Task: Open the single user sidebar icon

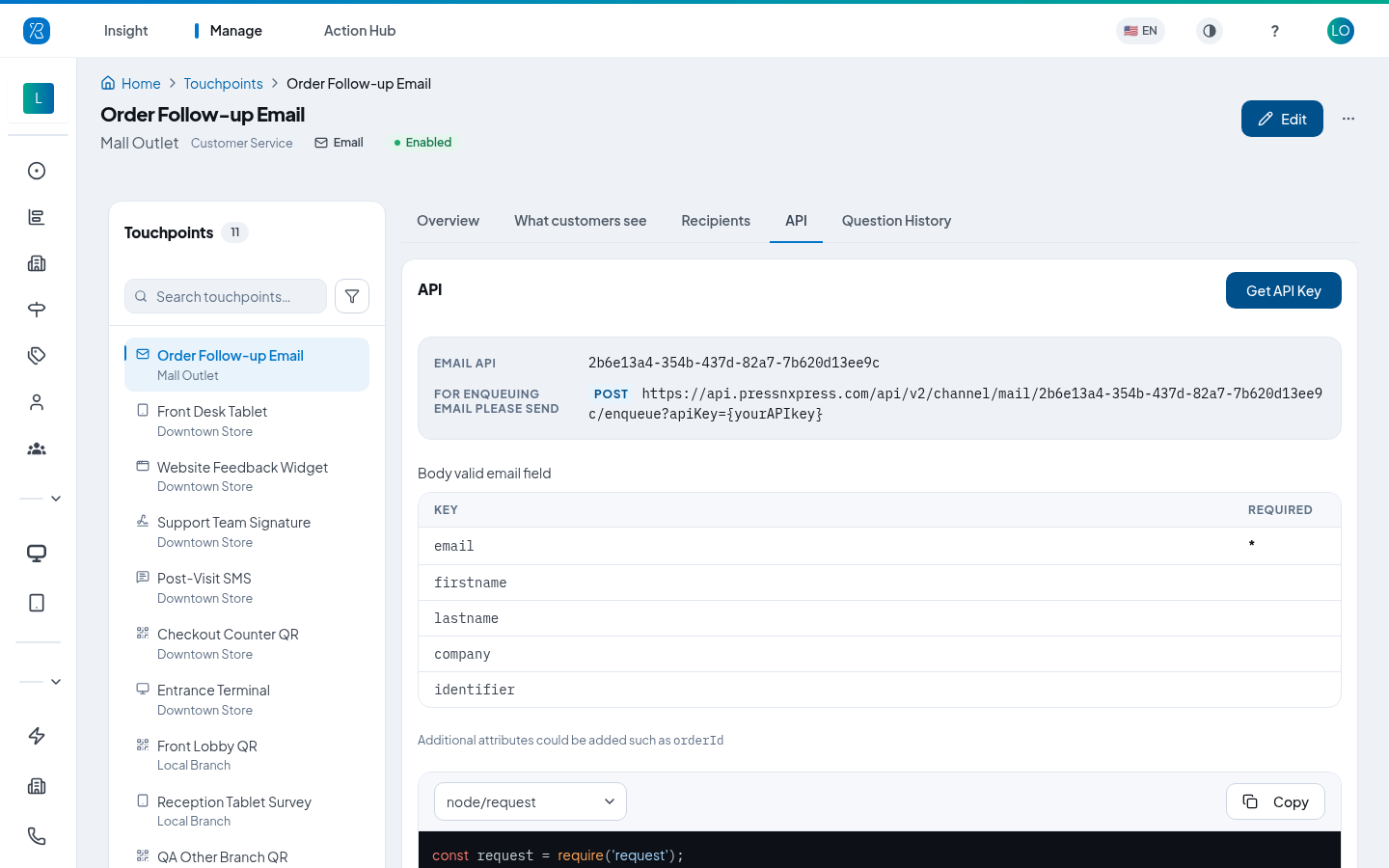Action: click(37, 402)
